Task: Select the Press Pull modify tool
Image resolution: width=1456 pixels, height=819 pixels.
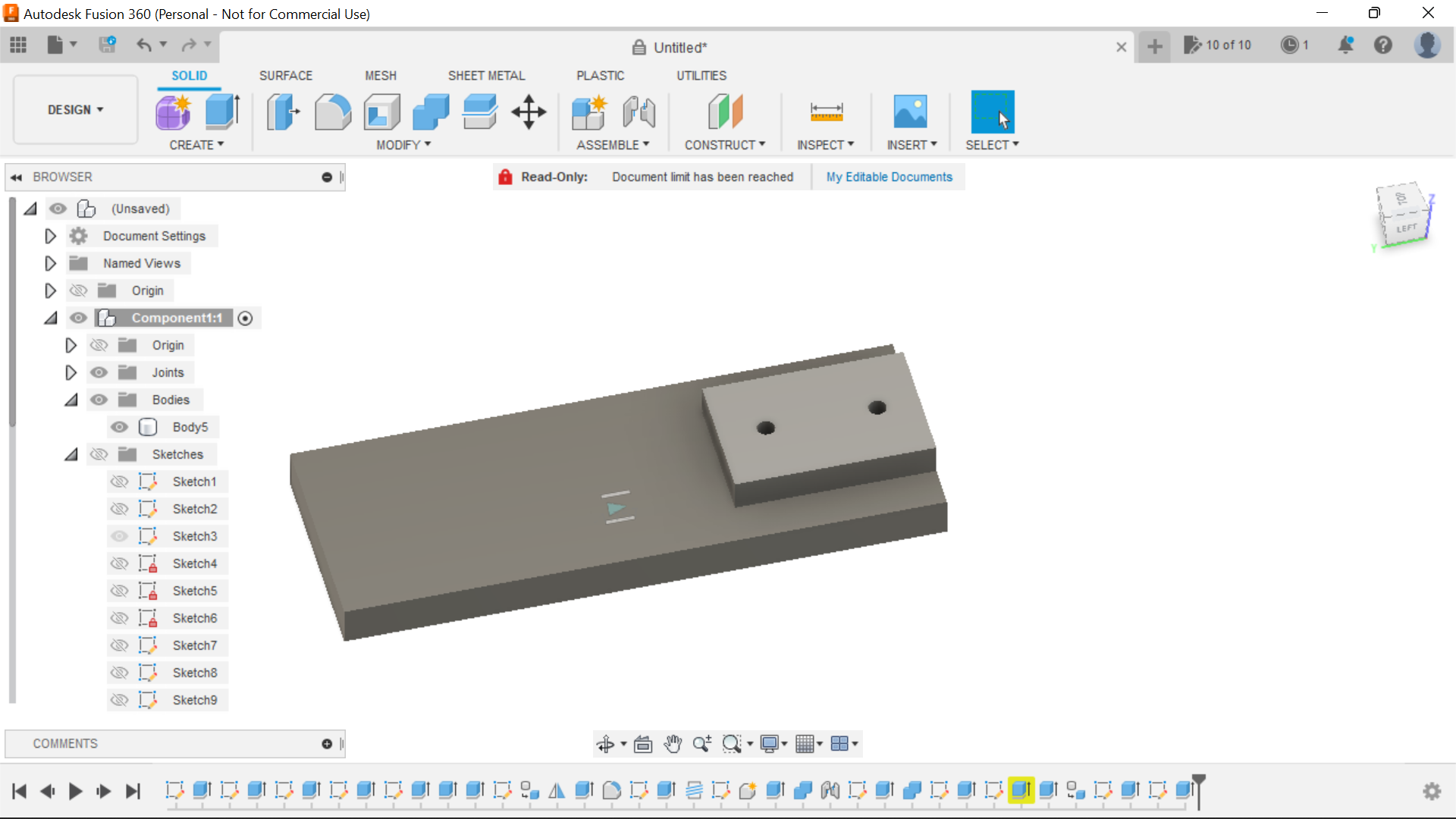Action: click(x=283, y=112)
